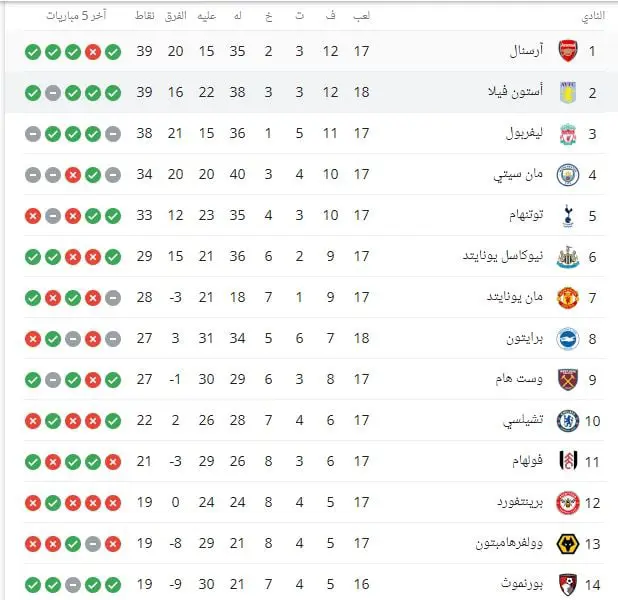
Task: Click the Wolverhampton wolf crest
Action: click(x=568, y=544)
